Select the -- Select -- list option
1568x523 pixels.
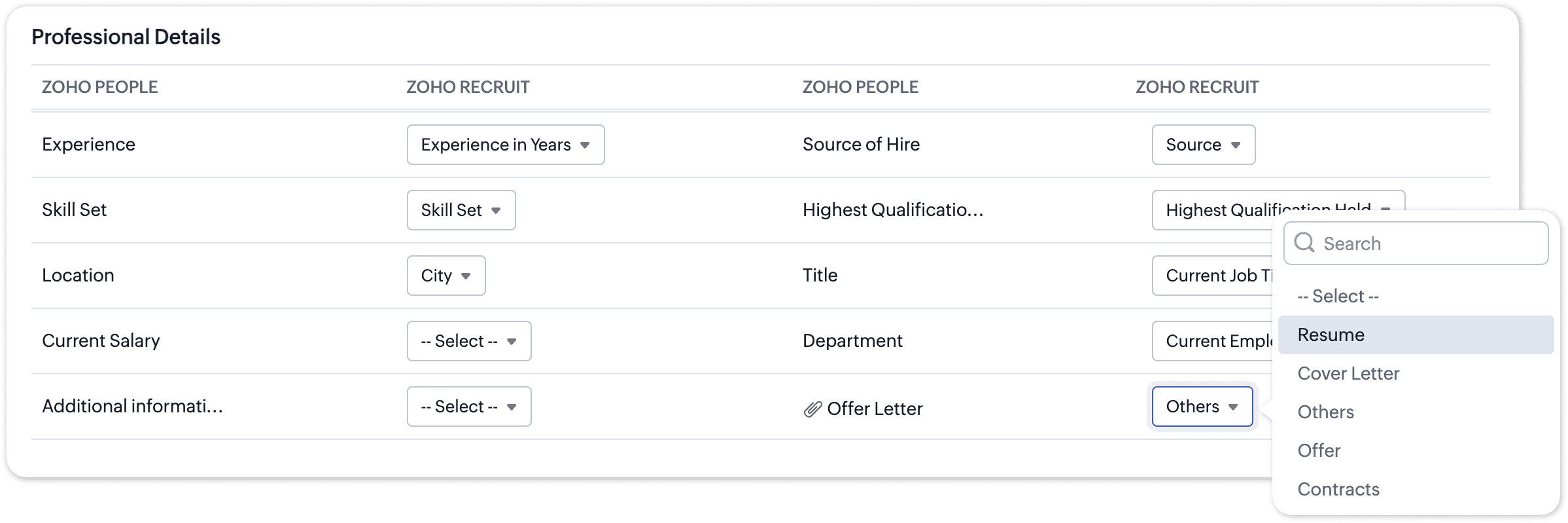pos(1337,297)
